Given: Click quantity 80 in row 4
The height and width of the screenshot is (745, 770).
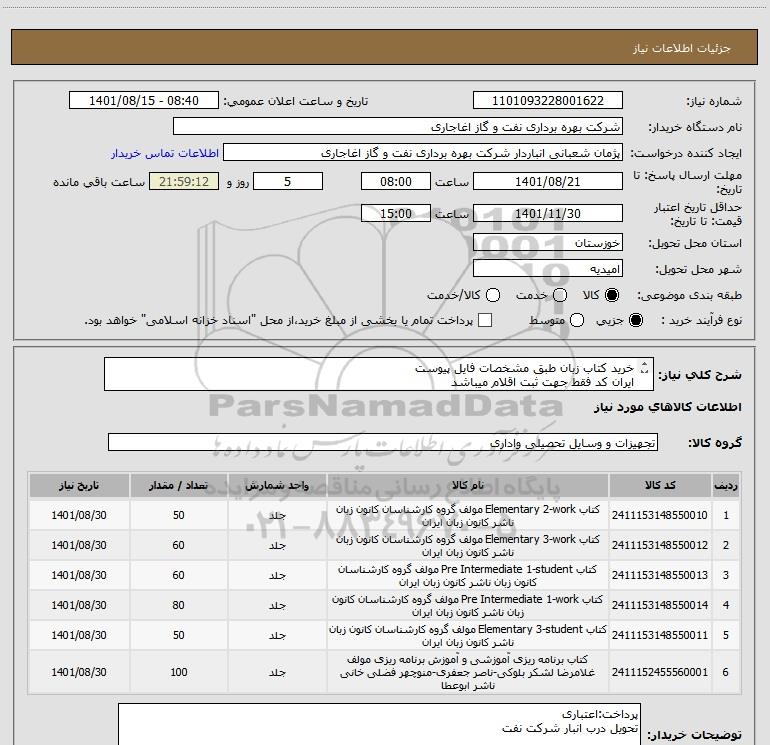Looking at the screenshot, I should (179, 605).
